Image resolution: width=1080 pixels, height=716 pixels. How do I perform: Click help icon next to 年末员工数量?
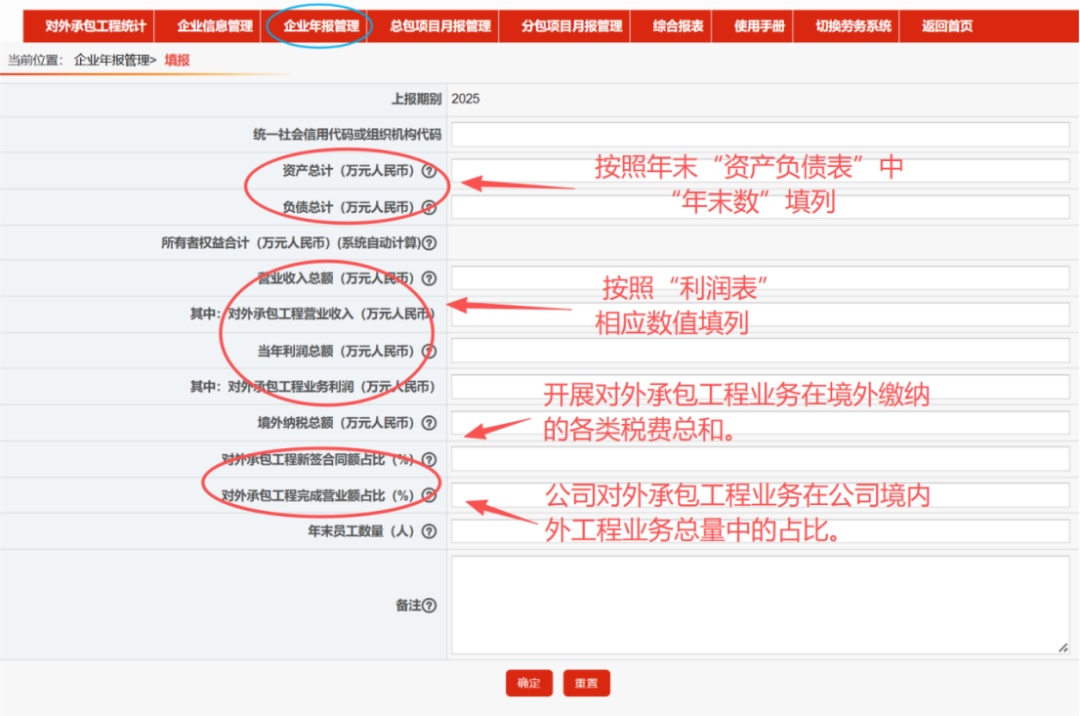429,532
